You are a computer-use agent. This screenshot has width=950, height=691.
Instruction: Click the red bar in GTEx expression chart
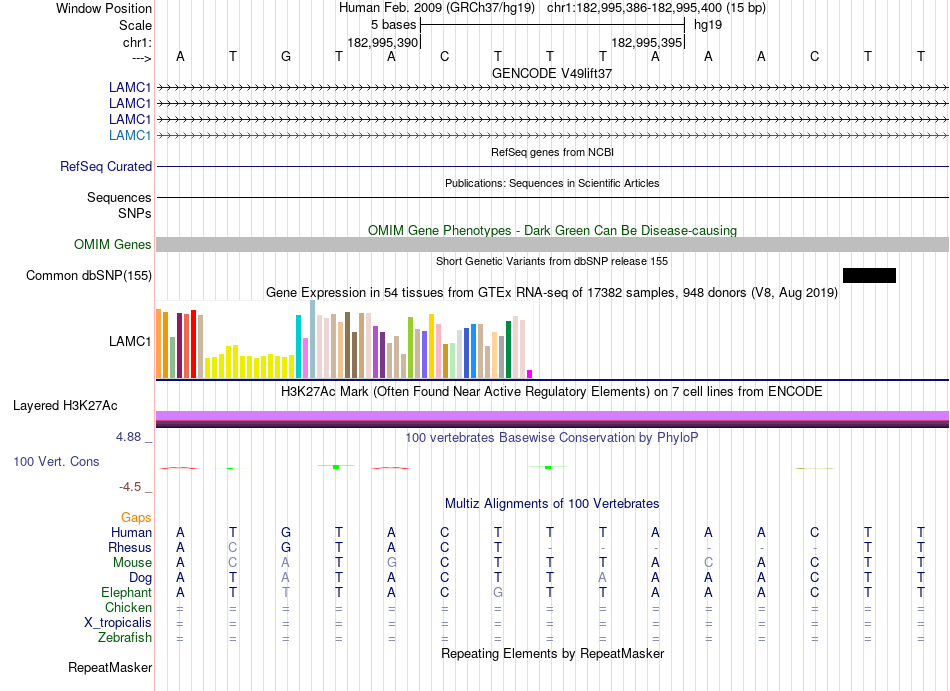(x=193, y=344)
